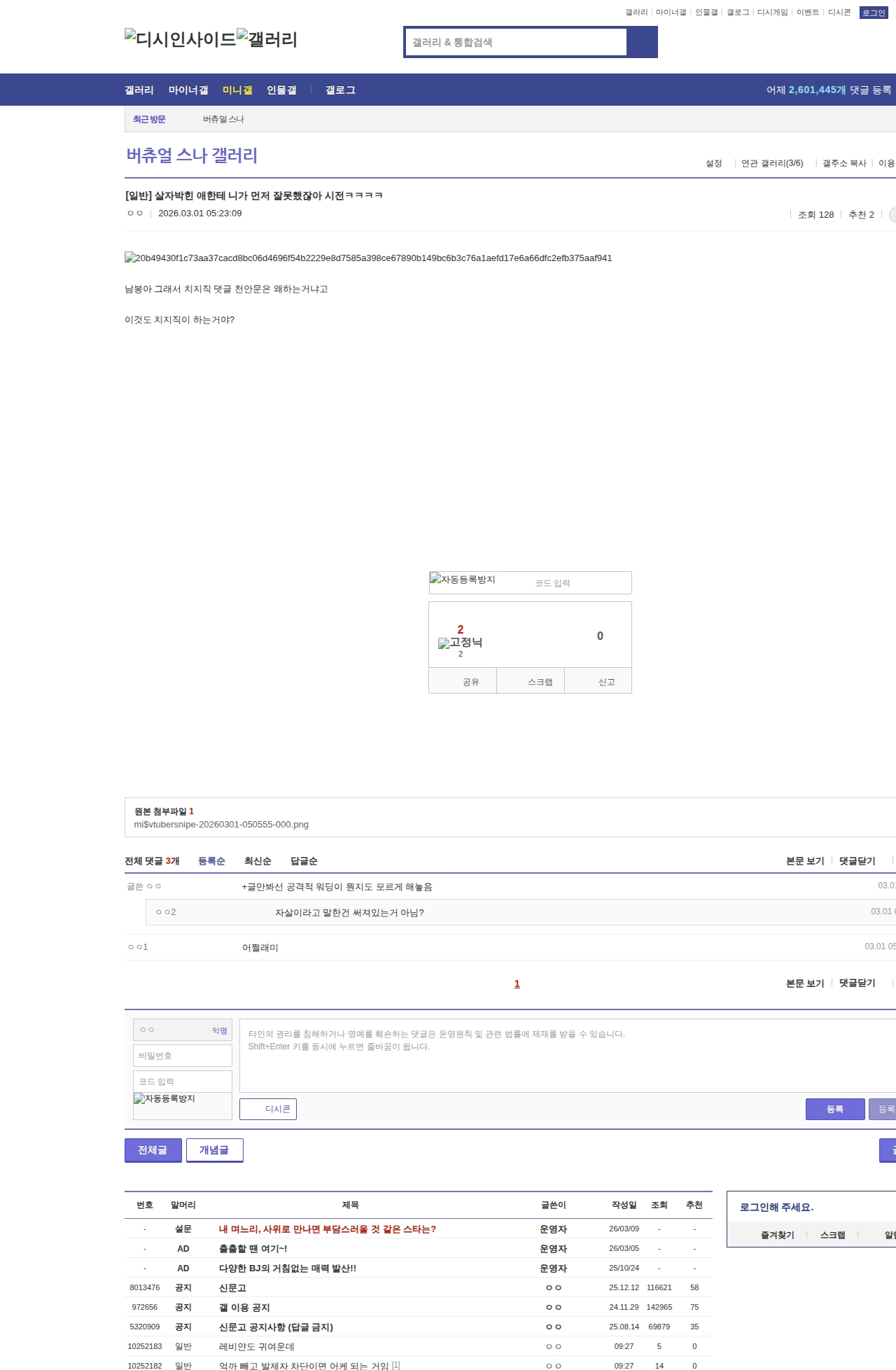Image resolution: width=896 pixels, height=1370 pixels.
Task: Click comment page number 1
Action: [517, 984]
